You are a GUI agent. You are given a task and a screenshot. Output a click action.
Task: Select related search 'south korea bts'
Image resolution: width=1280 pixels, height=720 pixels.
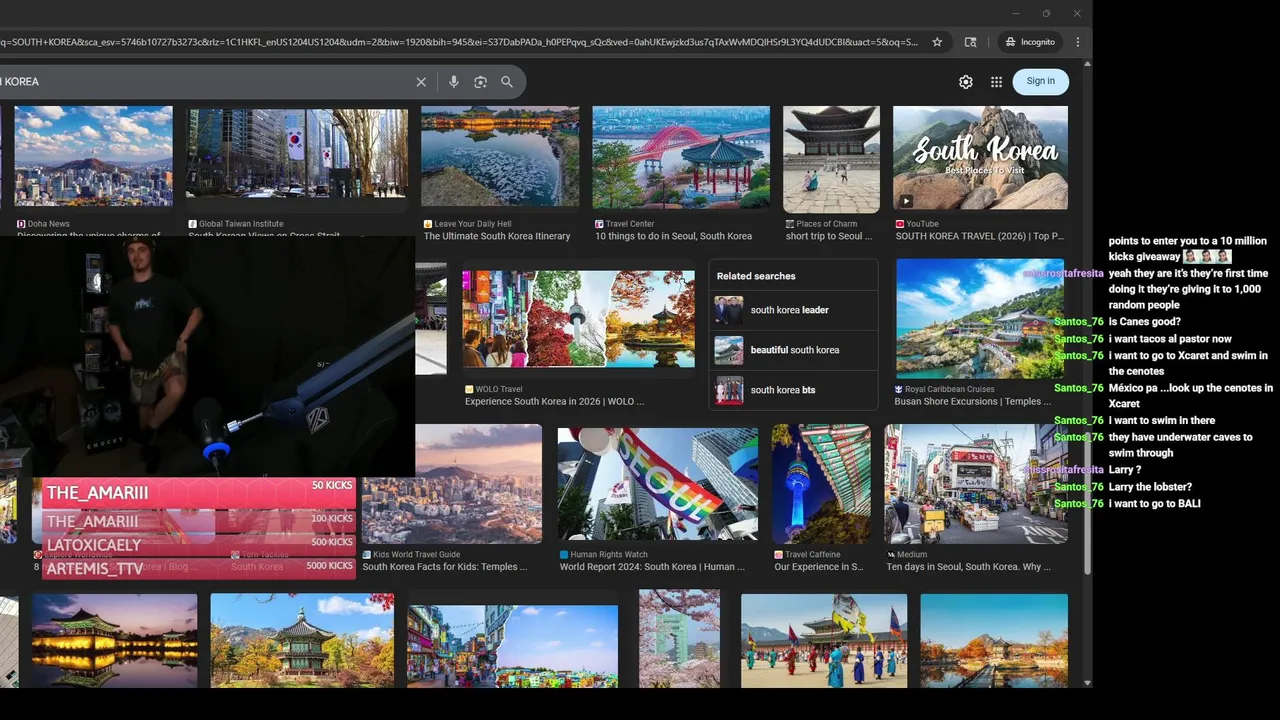click(x=793, y=390)
